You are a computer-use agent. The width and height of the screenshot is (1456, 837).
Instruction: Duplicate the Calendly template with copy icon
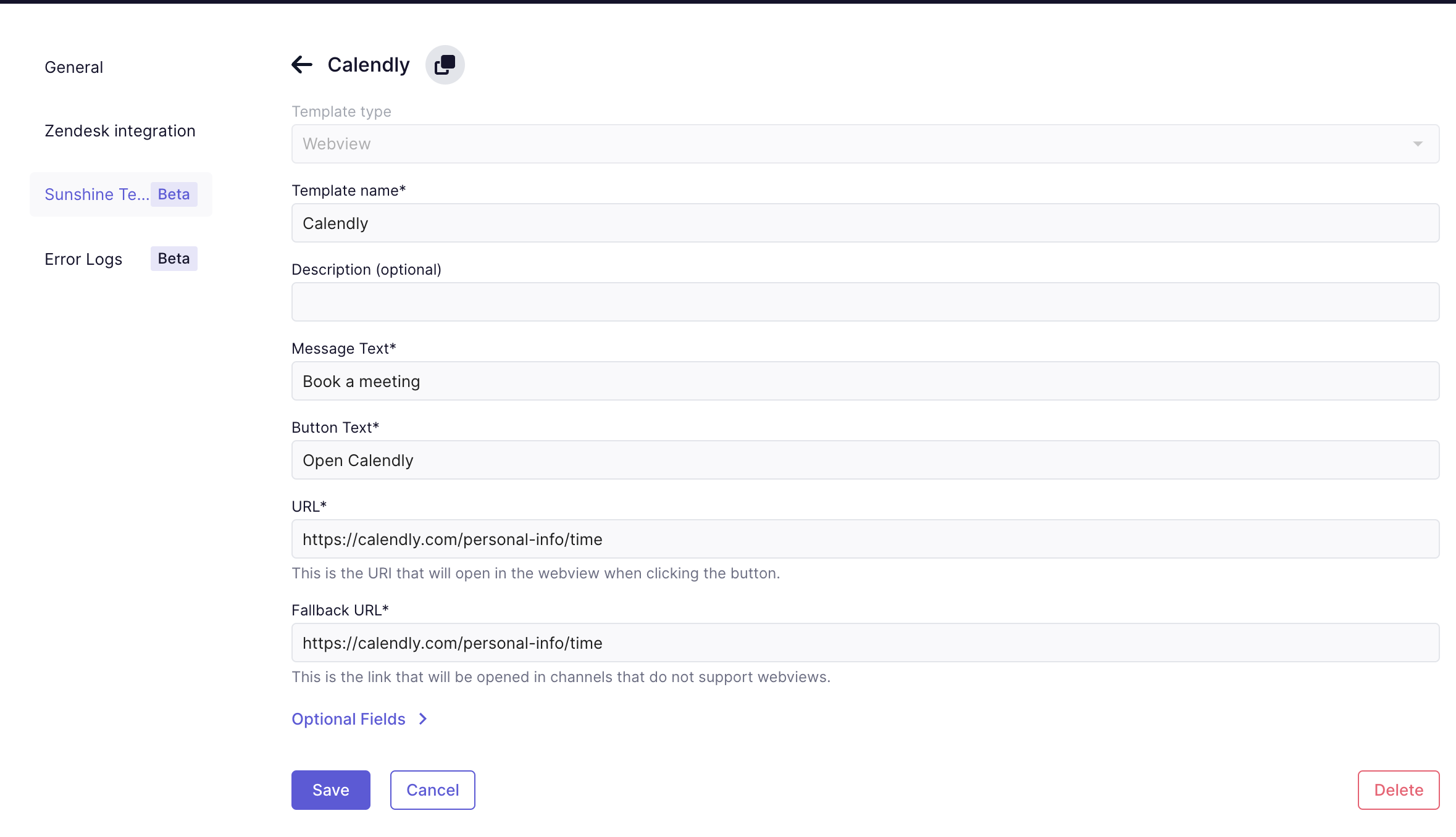tap(445, 65)
